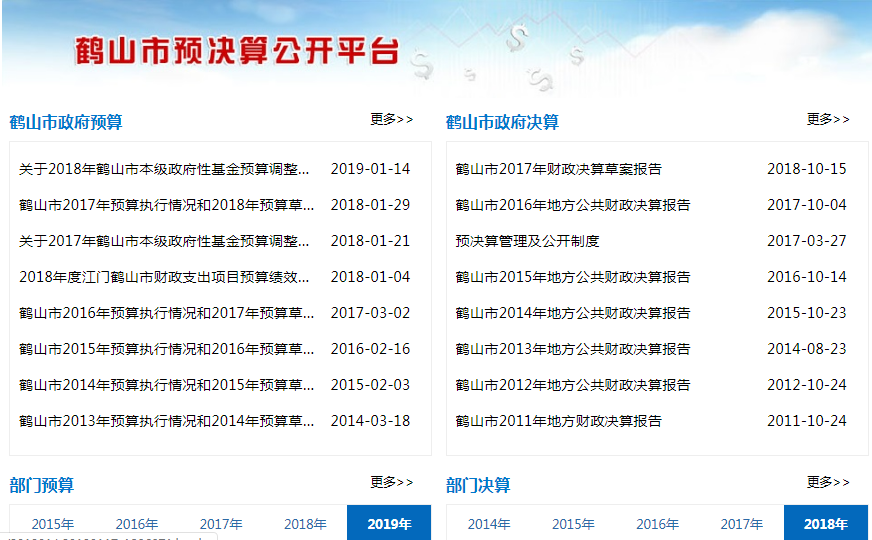Open 鹤山市2013年预算执行情况和2014年预算草案 link

[x=166, y=421]
